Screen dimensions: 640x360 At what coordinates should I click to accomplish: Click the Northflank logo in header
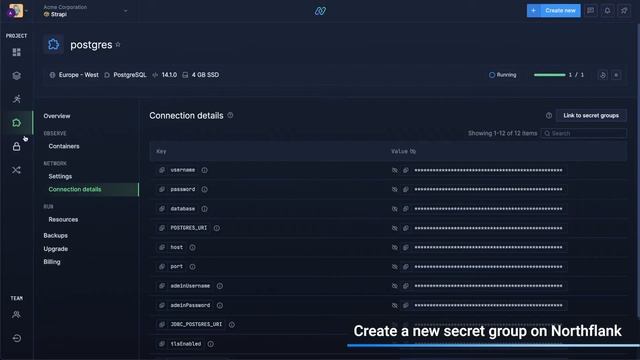pos(320,11)
